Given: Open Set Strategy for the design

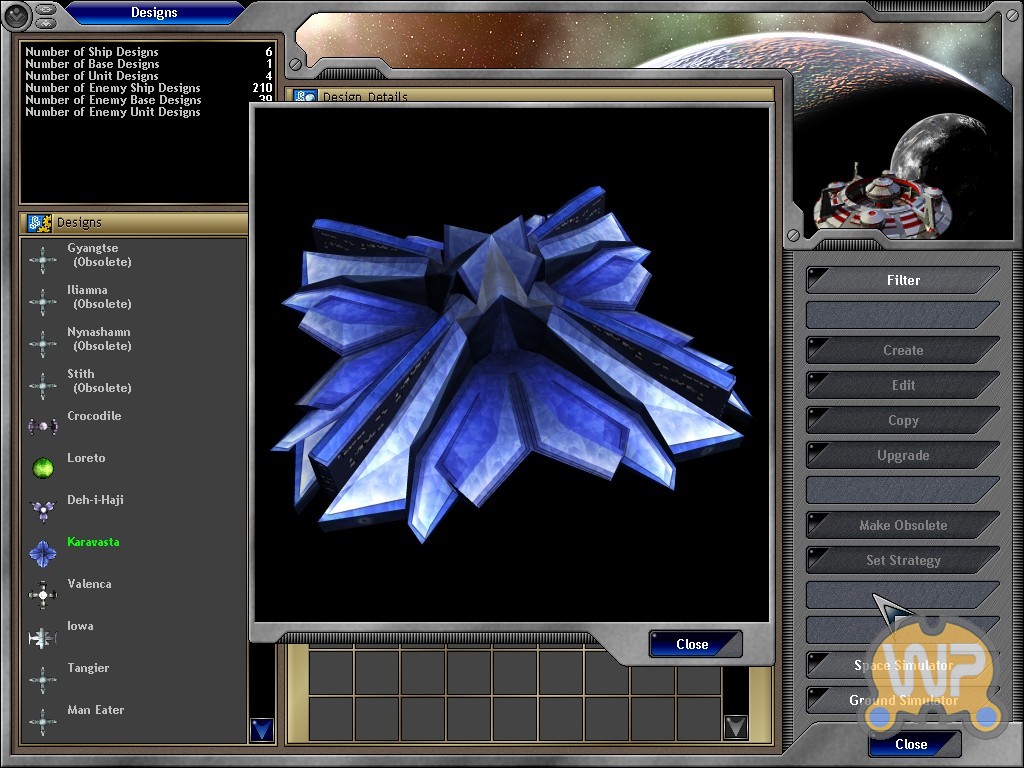Looking at the screenshot, I should pyautogui.click(x=902, y=560).
